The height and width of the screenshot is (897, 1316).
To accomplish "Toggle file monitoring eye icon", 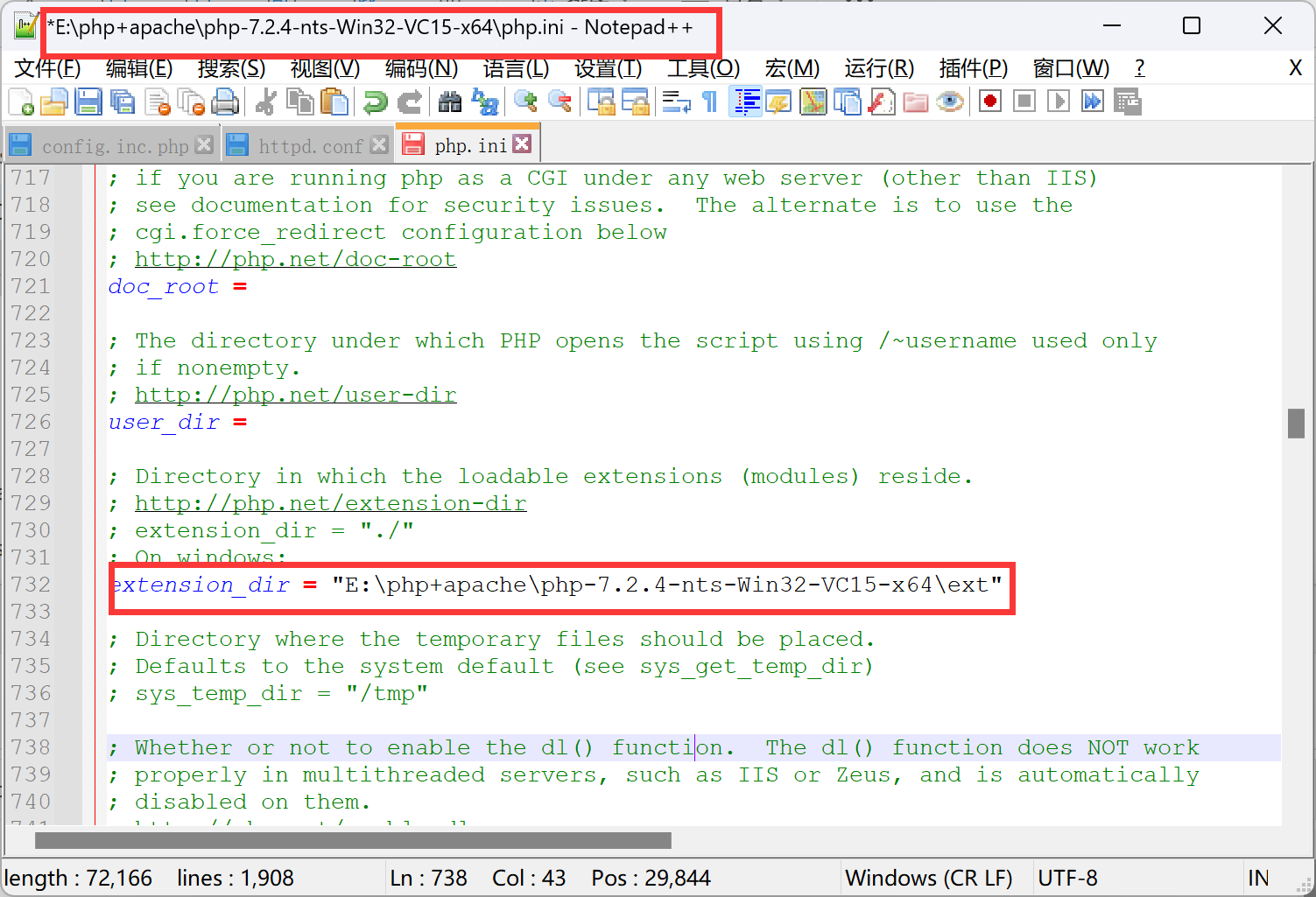I will (x=950, y=102).
